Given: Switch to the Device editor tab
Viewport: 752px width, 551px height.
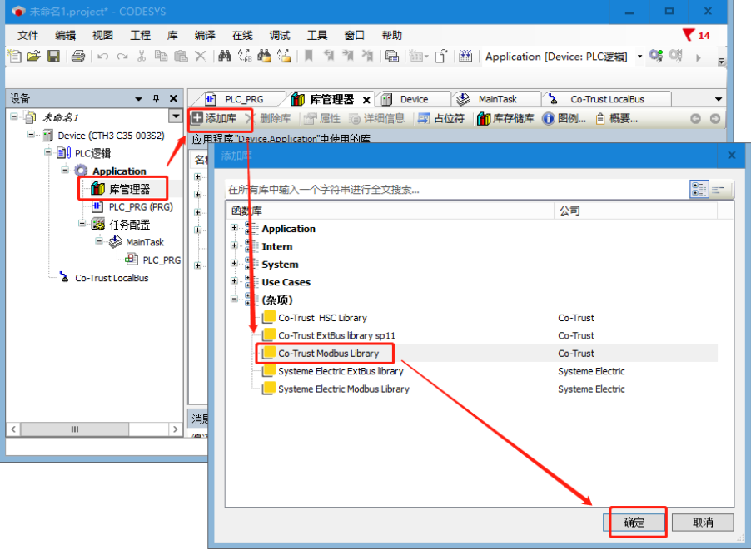Looking at the screenshot, I should tap(412, 99).
